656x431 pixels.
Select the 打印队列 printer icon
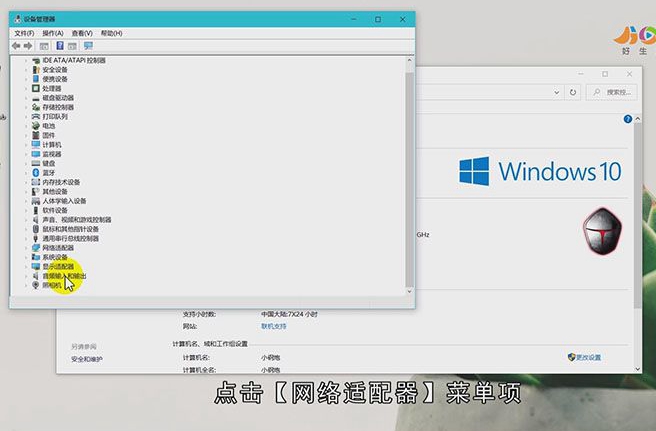[36, 116]
